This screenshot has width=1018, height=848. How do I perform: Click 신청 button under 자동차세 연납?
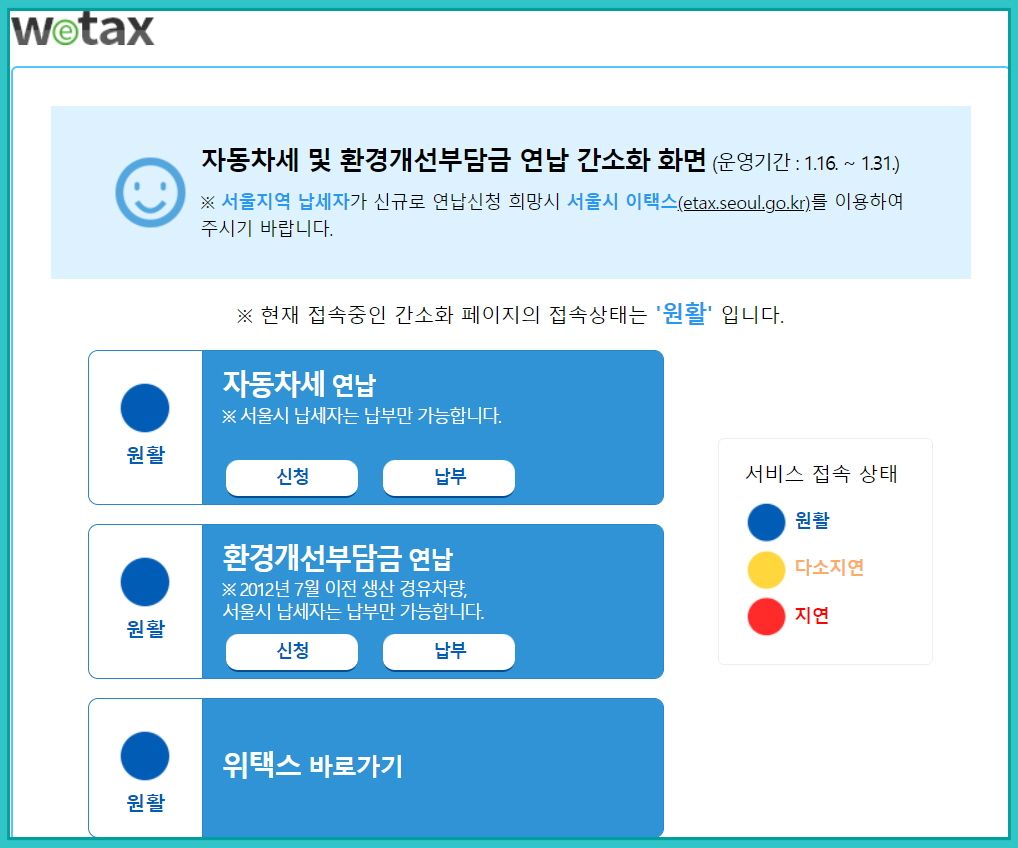point(292,477)
